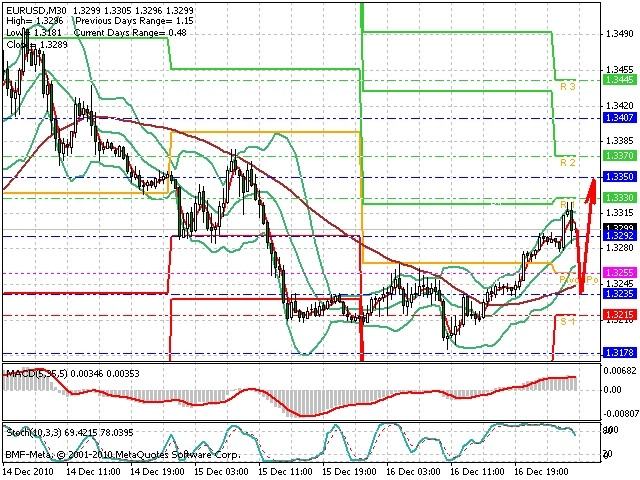The height and width of the screenshot is (480, 640).
Task: Click the MACD(5,35,5) indicator label
Action: pyautogui.click(x=38, y=373)
